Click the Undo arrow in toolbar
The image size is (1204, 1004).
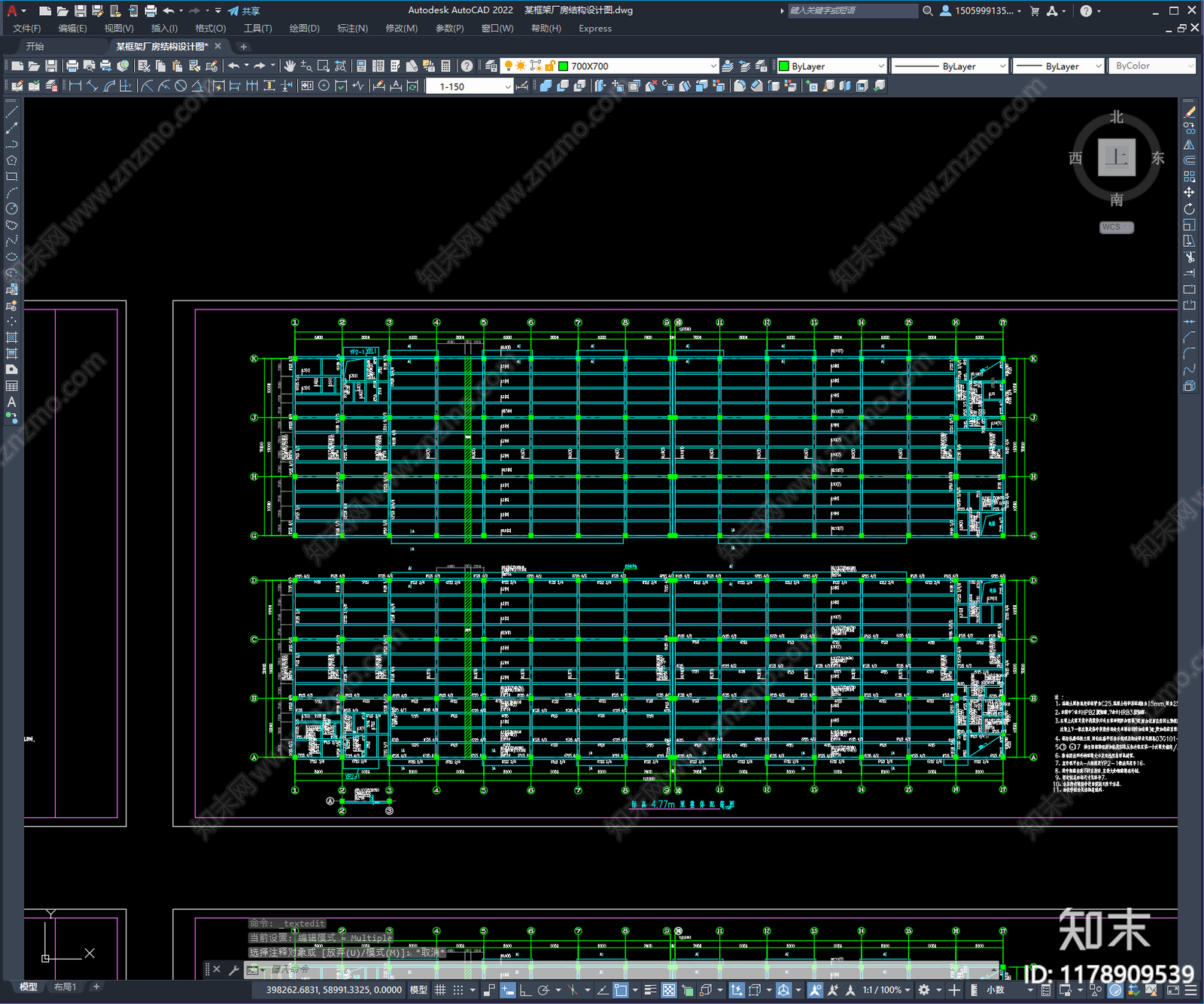[x=234, y=66]
